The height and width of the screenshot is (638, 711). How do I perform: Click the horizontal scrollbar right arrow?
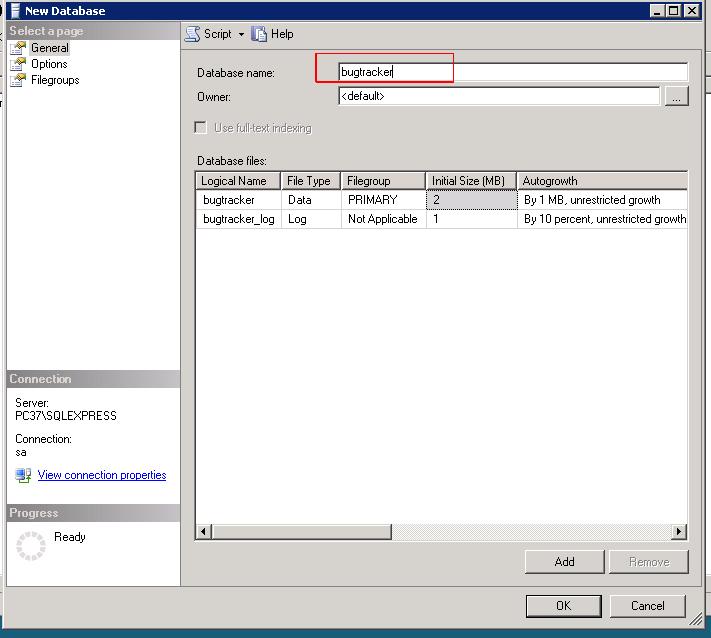(x=679, y=531)
